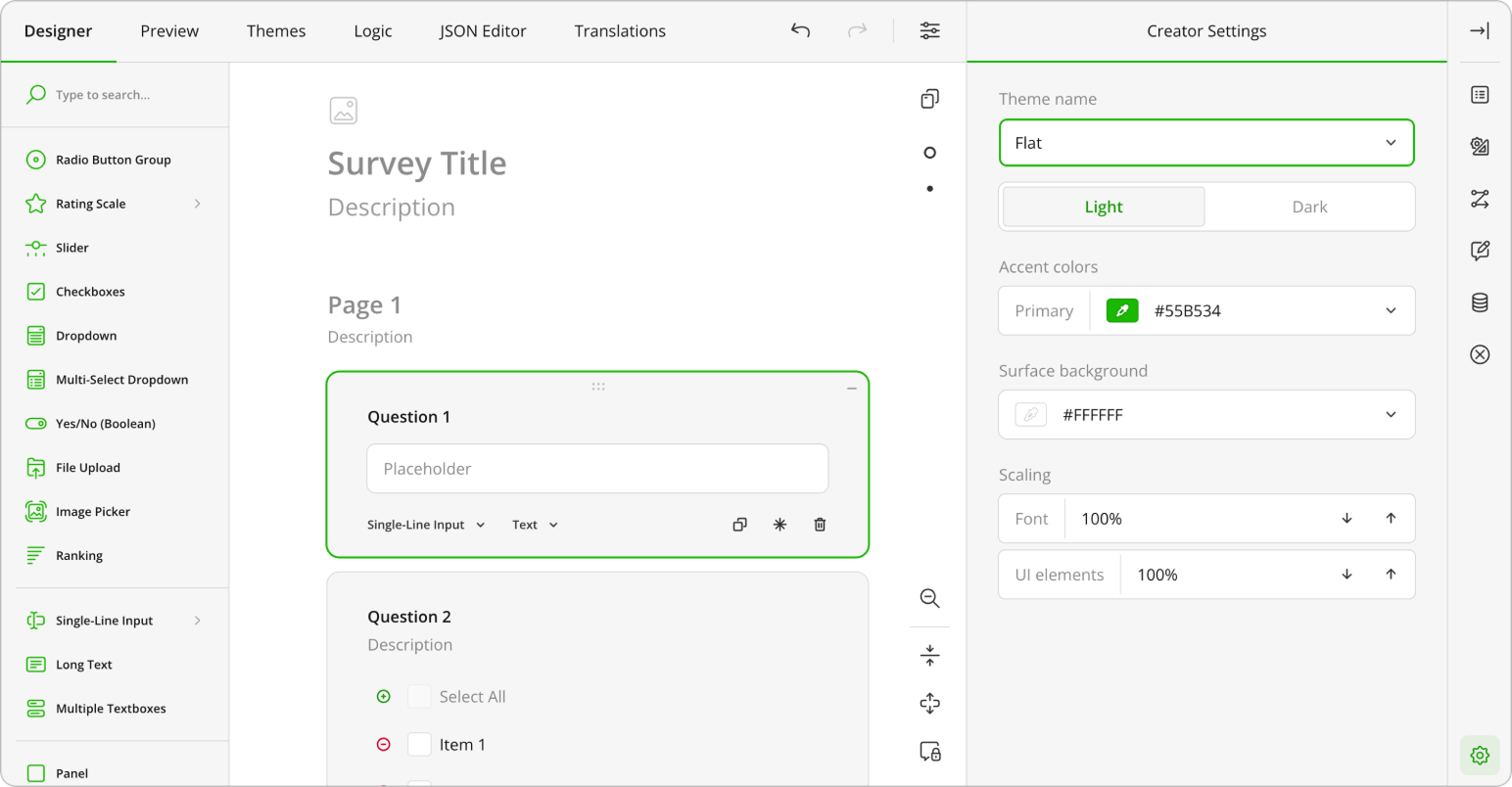The image size is (1512, 787).
Task: Click the circled X icon in right sidebar
Action: [x=1480, y=354]
